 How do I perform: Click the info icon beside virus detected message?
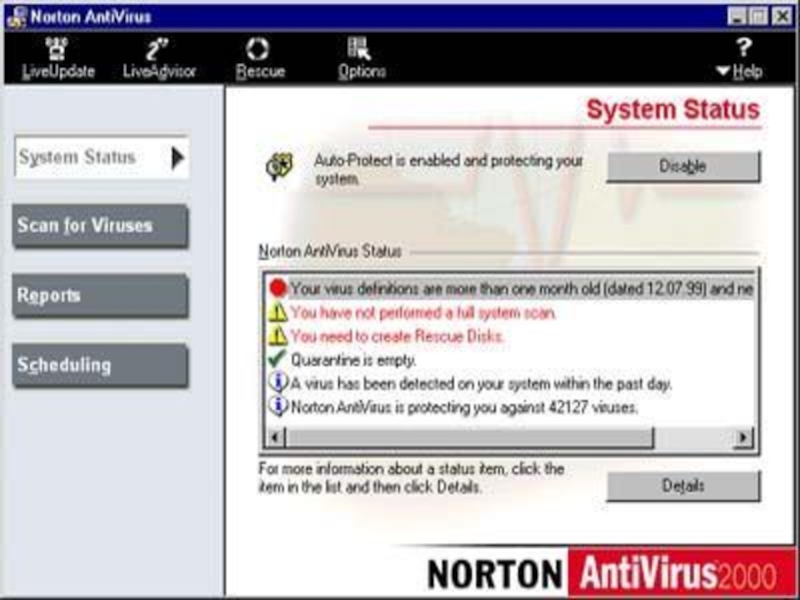pyautogui.click(x=278, y=383)
